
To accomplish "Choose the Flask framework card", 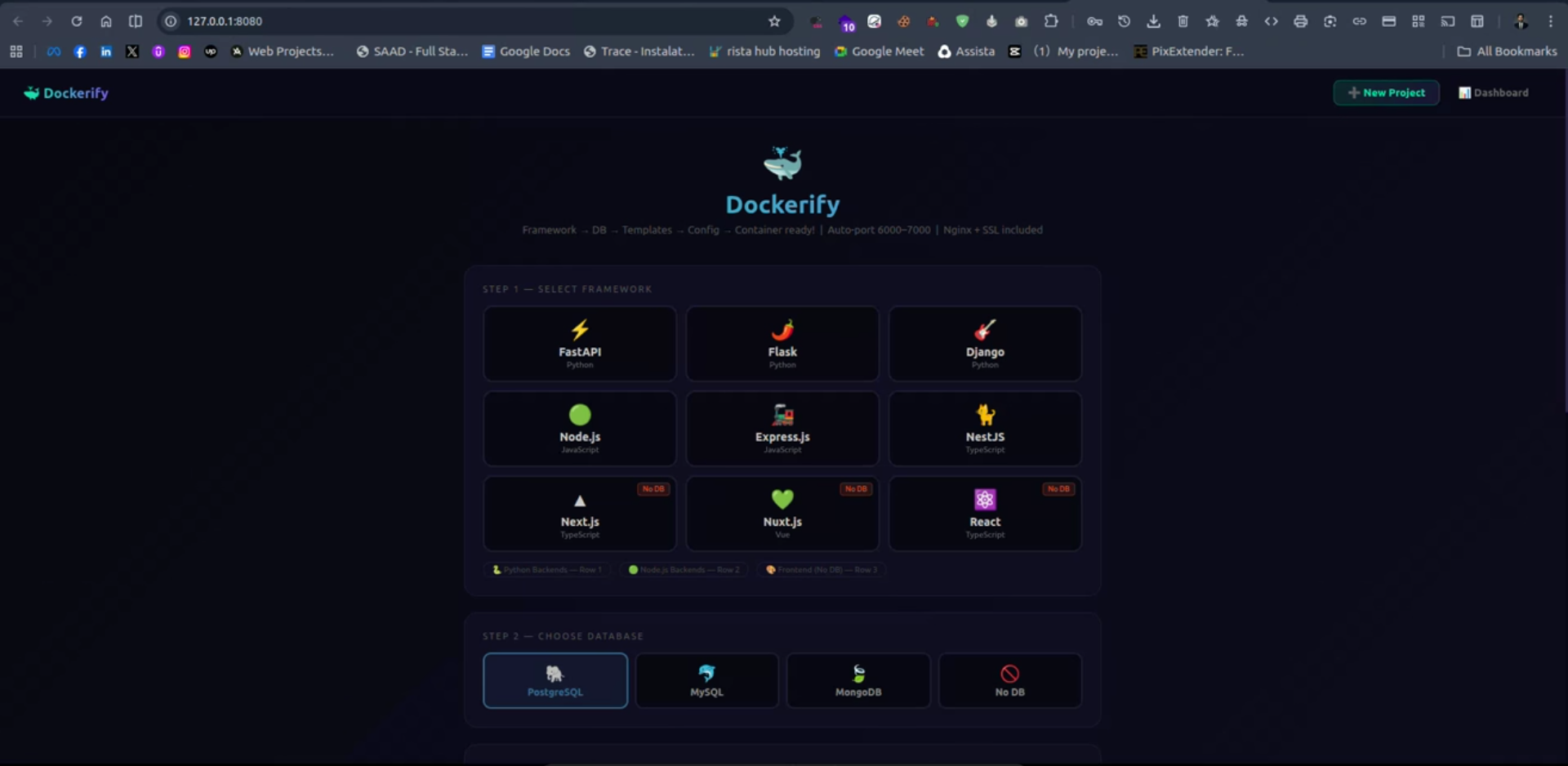I will pos(782,344).
